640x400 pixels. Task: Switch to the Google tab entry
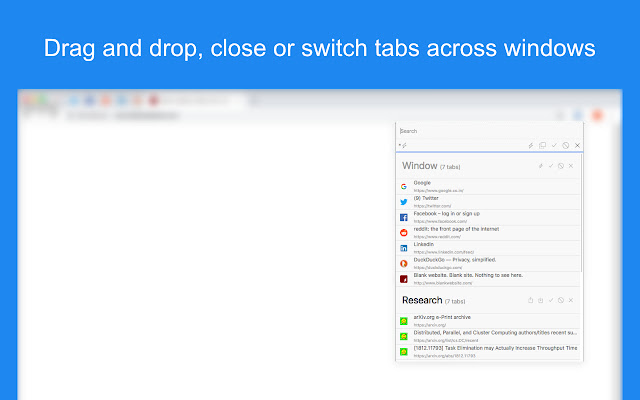point(488,187)
